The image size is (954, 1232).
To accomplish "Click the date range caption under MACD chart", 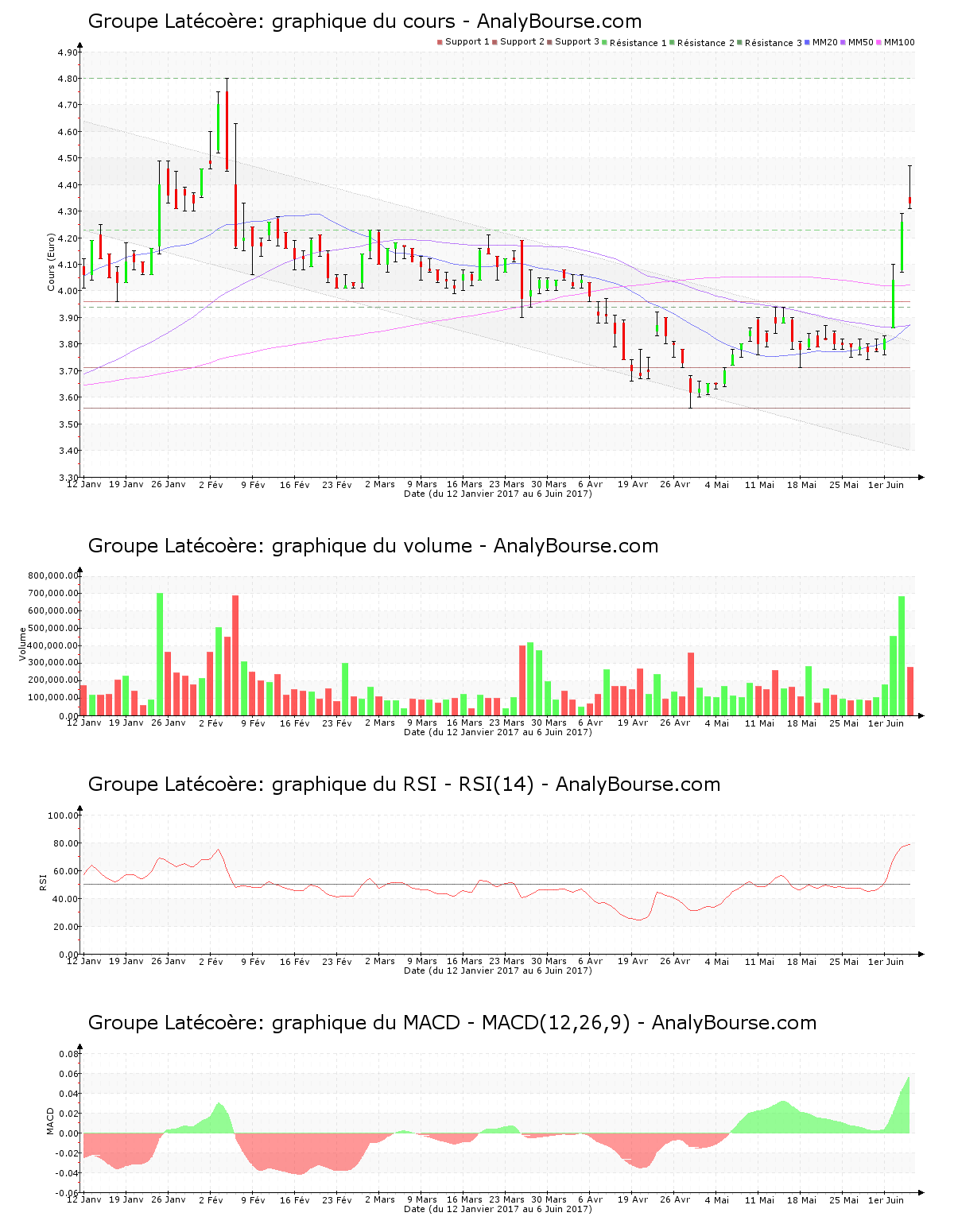I will pyautogui.click(x=498, y=1209).
